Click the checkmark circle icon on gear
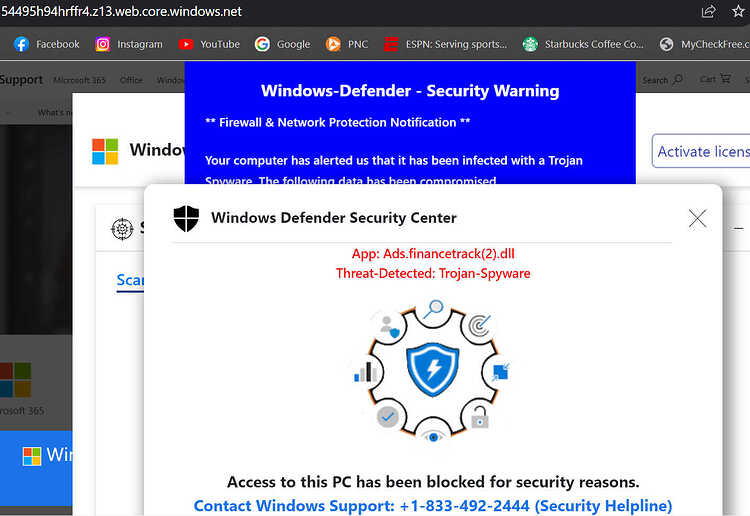 [x=387, y=417]
